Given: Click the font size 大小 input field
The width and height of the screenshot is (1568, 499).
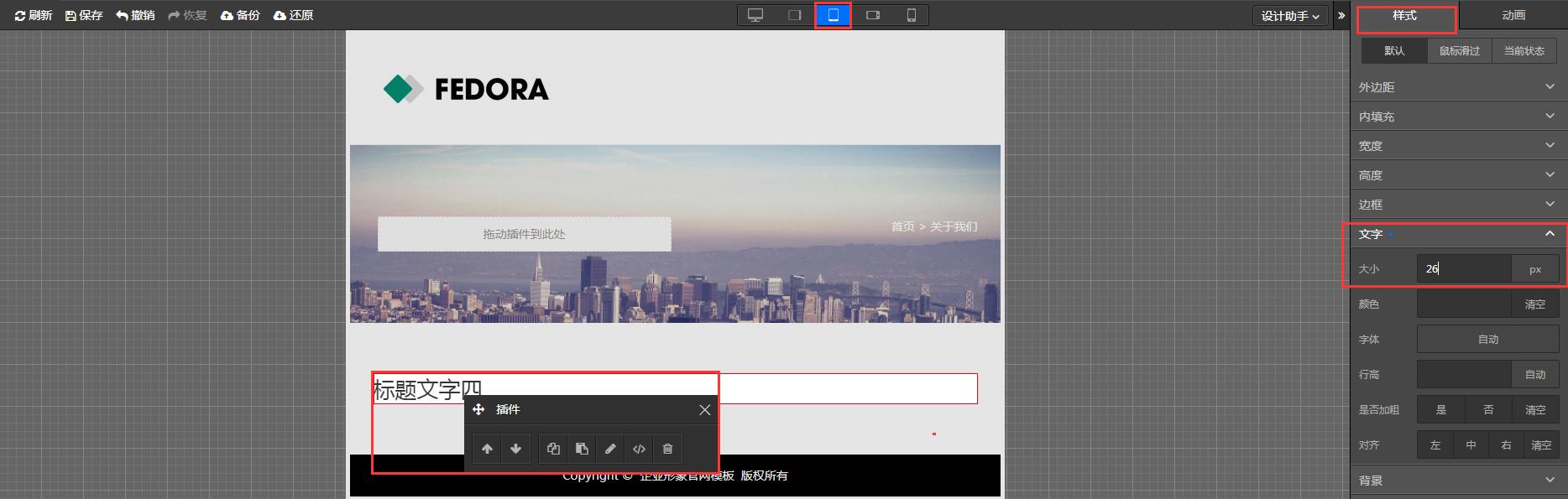Looking at the screenshot, I should pos(1464,269).
